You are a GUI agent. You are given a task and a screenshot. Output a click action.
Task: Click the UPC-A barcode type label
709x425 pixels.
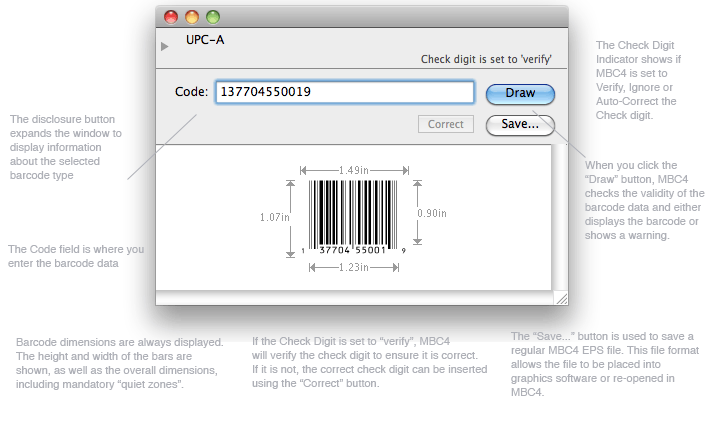point(205,40)
